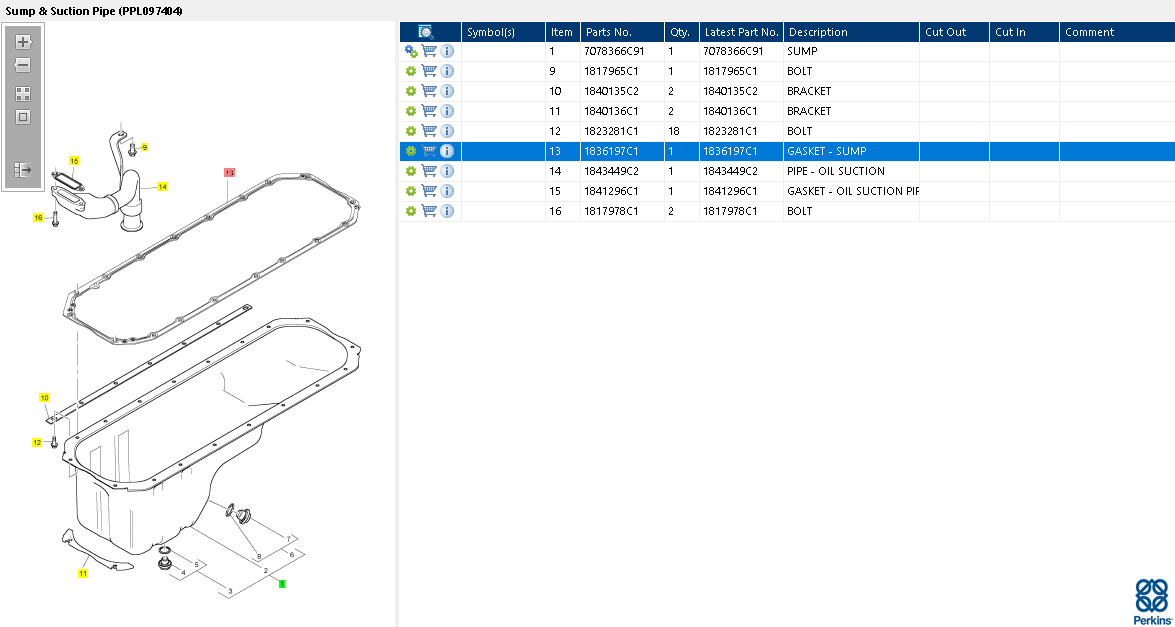The image size is (1175, 627).
Task: Click the zoom out minus button
Action: 23,65
